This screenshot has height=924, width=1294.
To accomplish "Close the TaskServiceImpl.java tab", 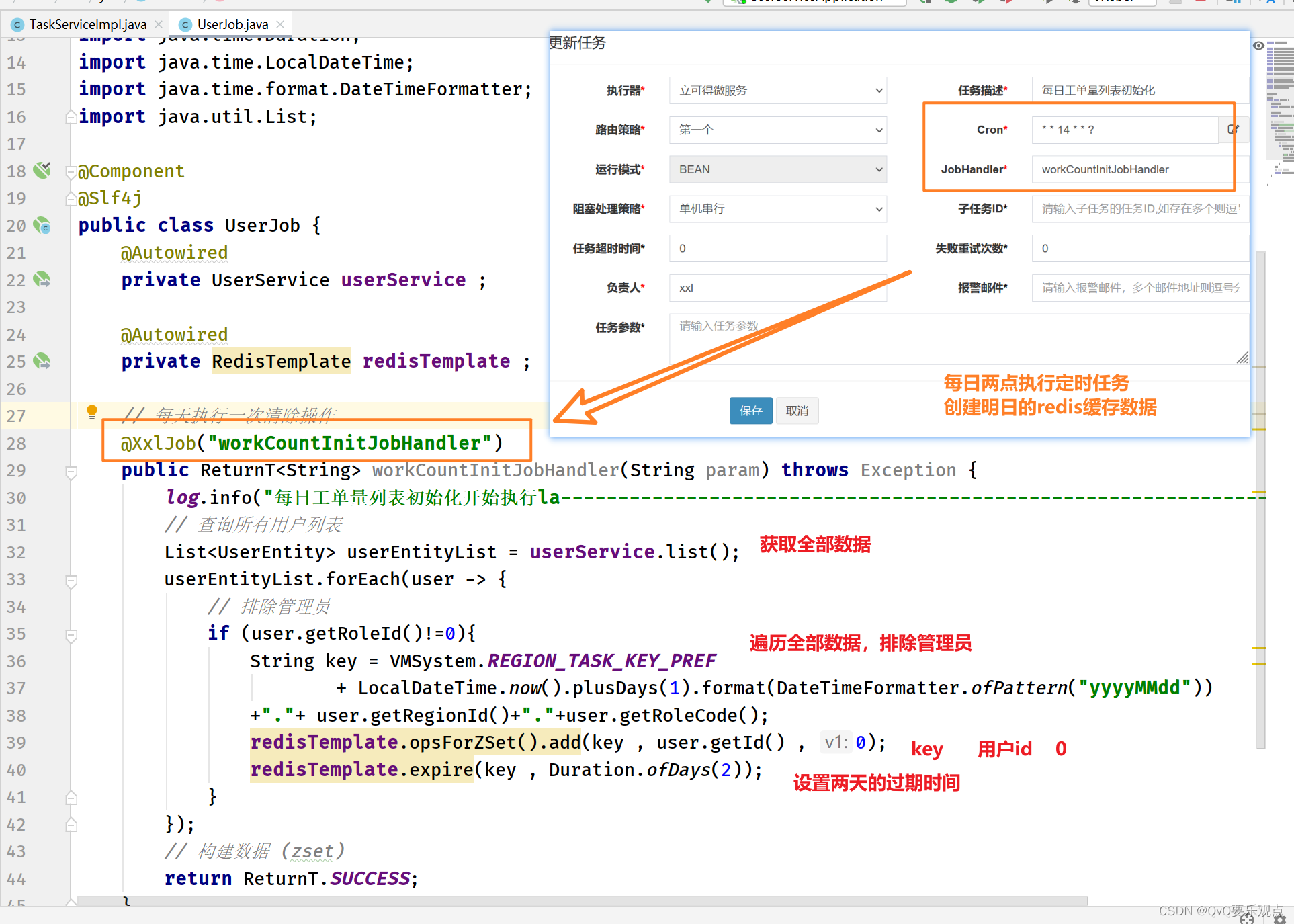I will coord(159,24).
